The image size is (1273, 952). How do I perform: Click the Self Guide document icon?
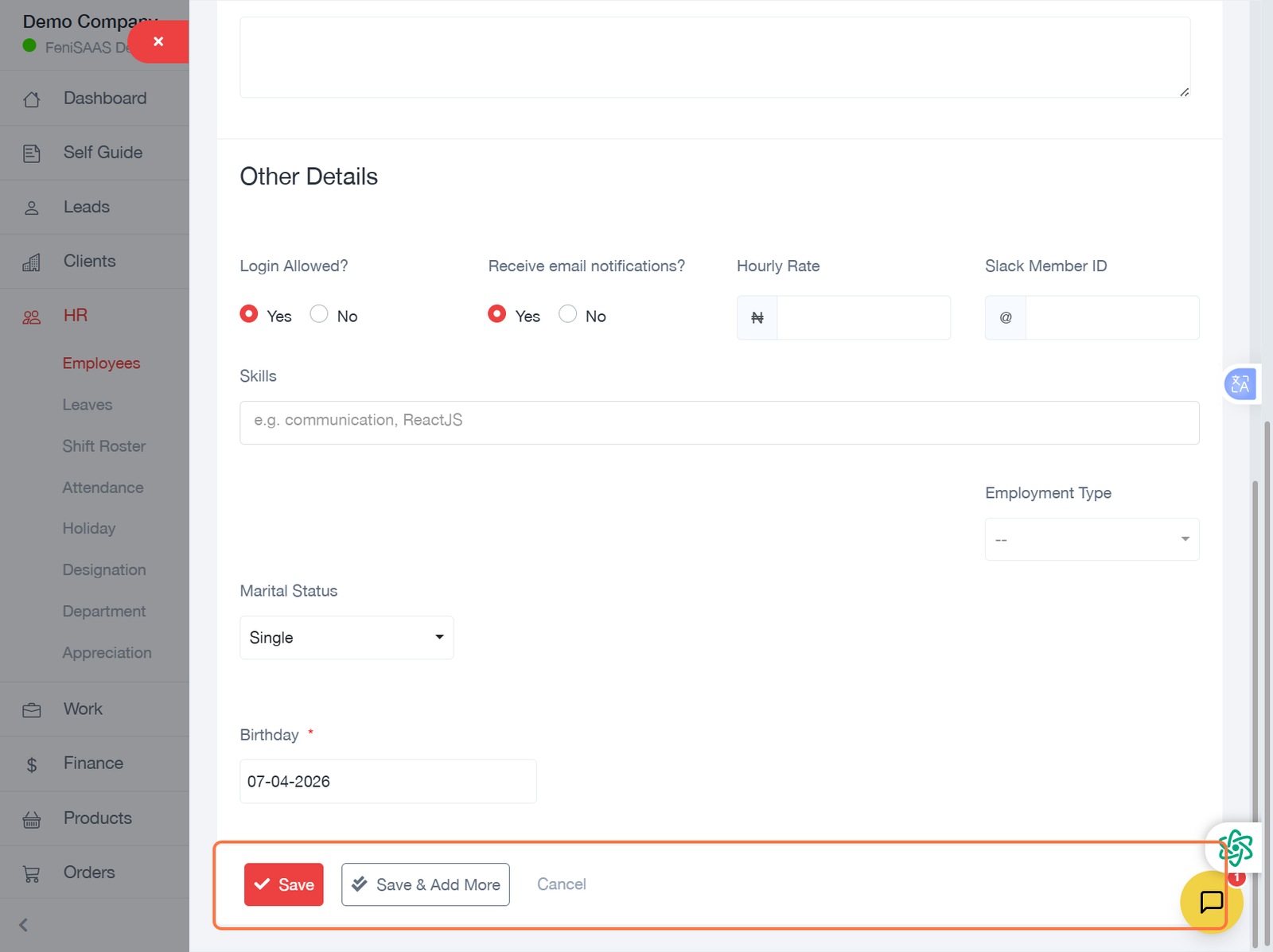32,153
